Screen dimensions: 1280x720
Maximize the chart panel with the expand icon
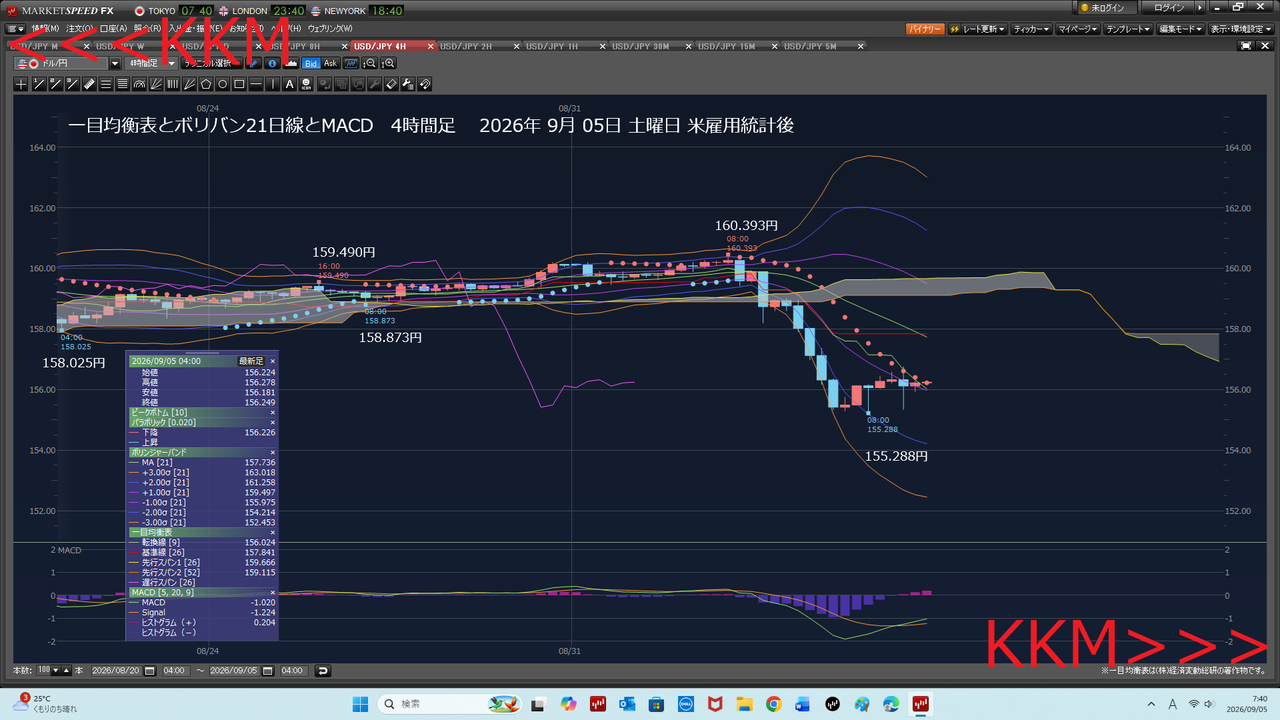click(x=1246, y=46)
